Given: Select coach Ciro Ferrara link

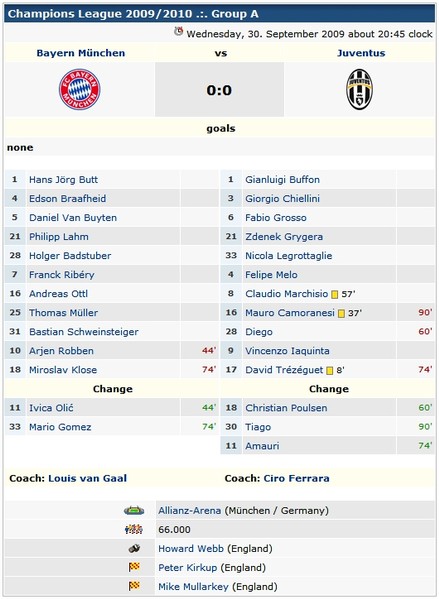Looking at the screenshot, I should coord(296,478).
